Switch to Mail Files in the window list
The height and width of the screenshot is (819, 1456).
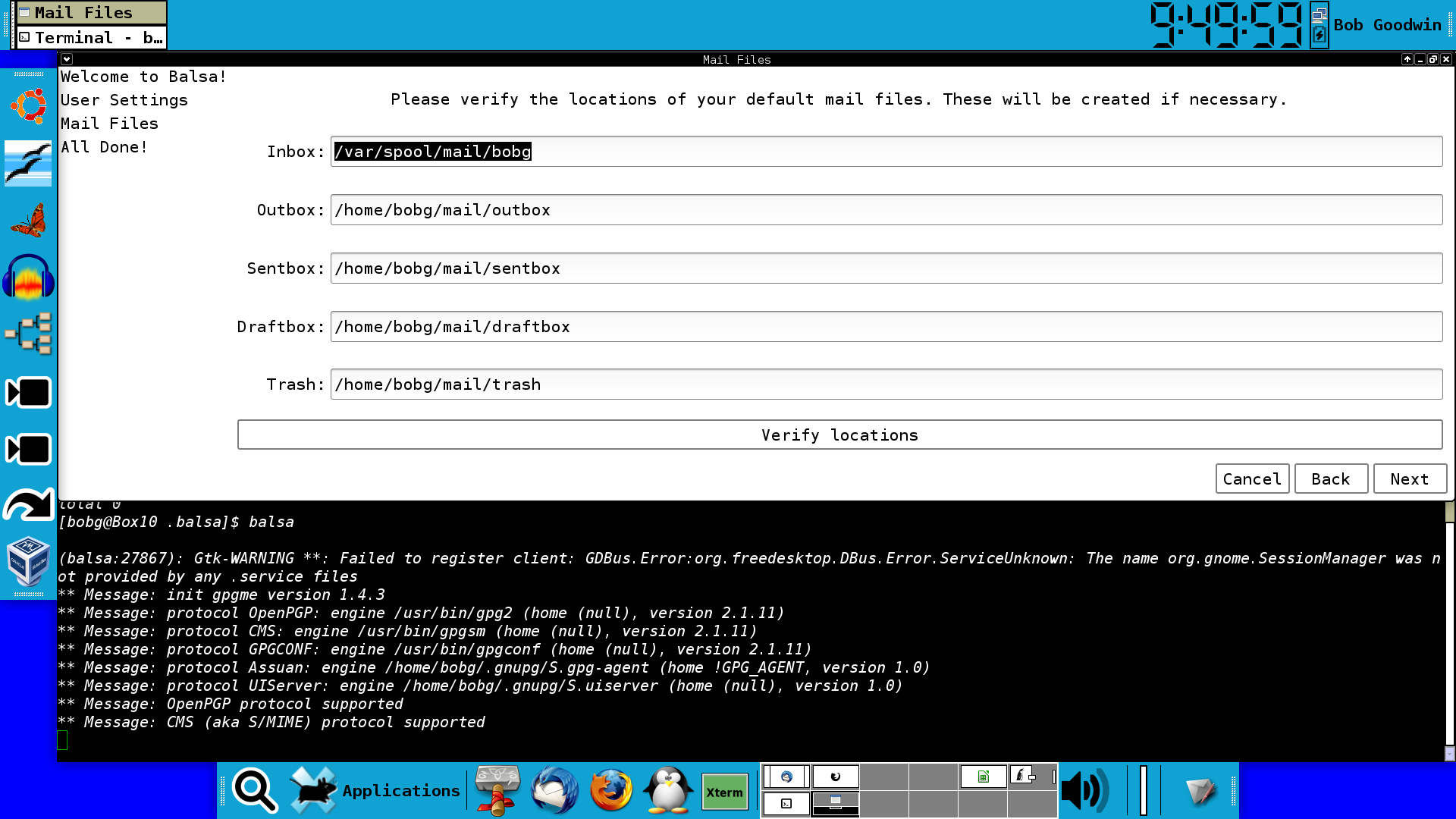(x=91, y=12)
